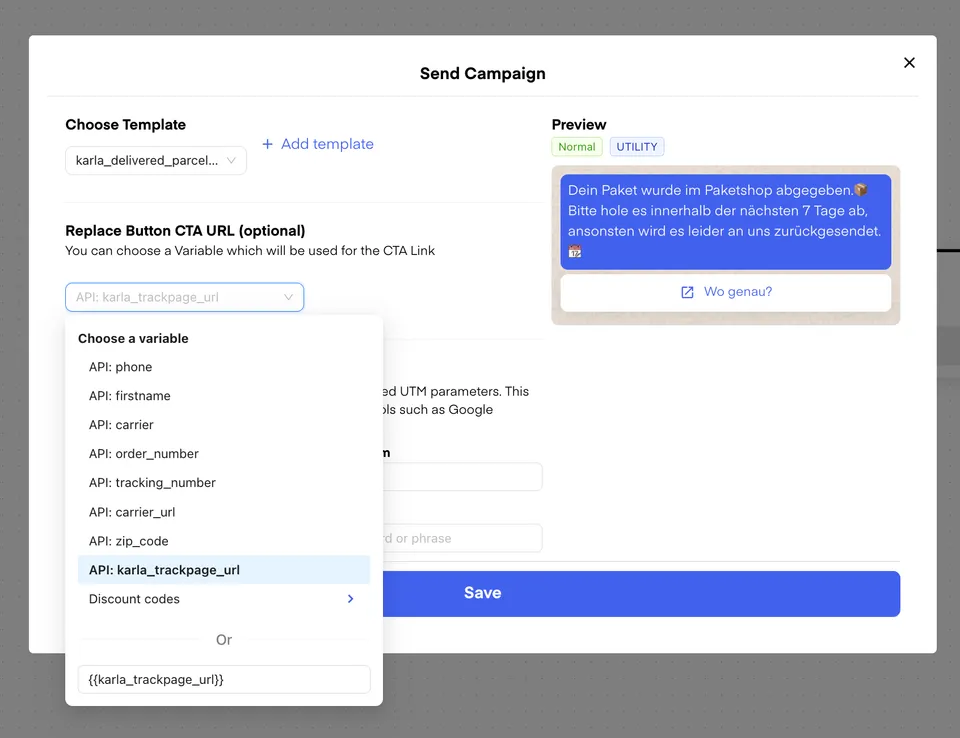Click the UTILITY tag in Preview

637,147
